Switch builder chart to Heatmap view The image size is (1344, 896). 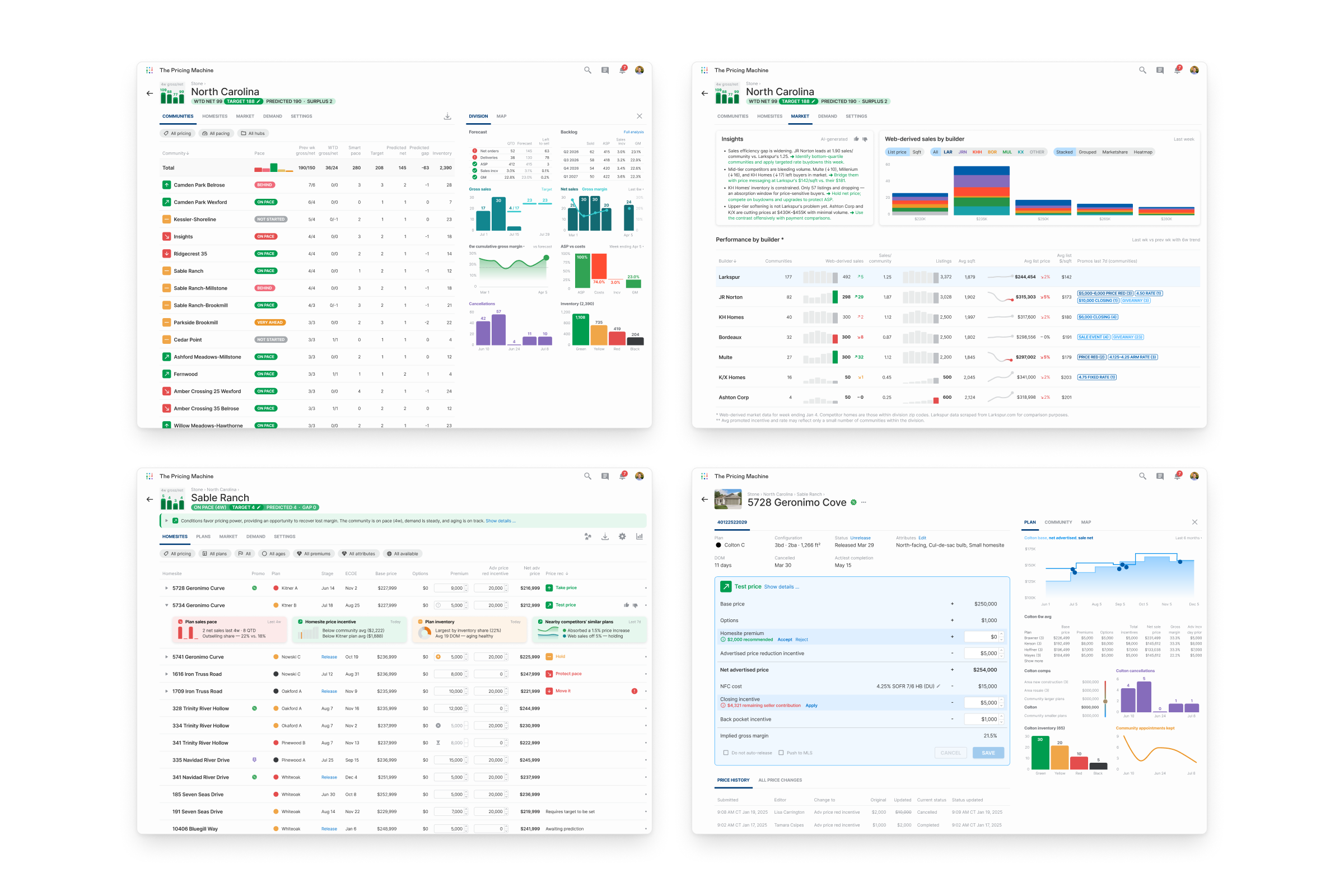(x=1143, y=152)
